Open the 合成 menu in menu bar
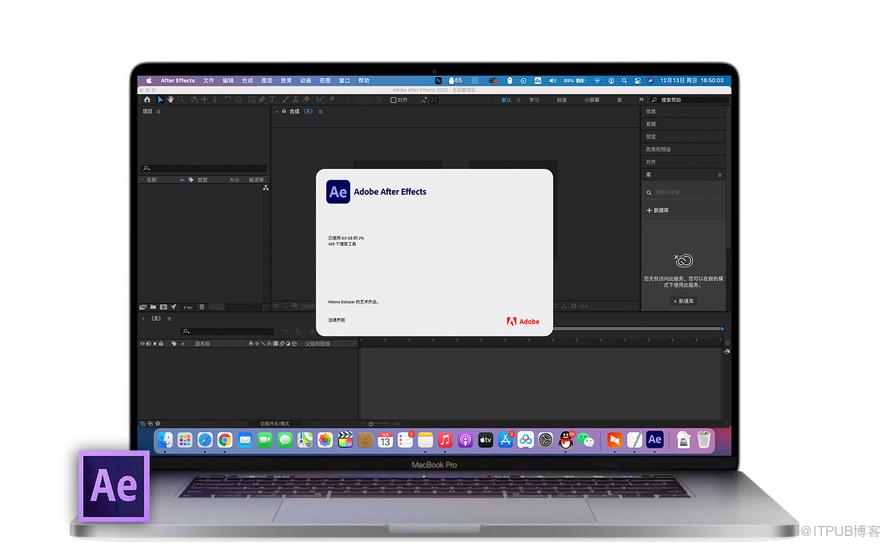This screenshot has width=890, height=546. coord(247,81)
